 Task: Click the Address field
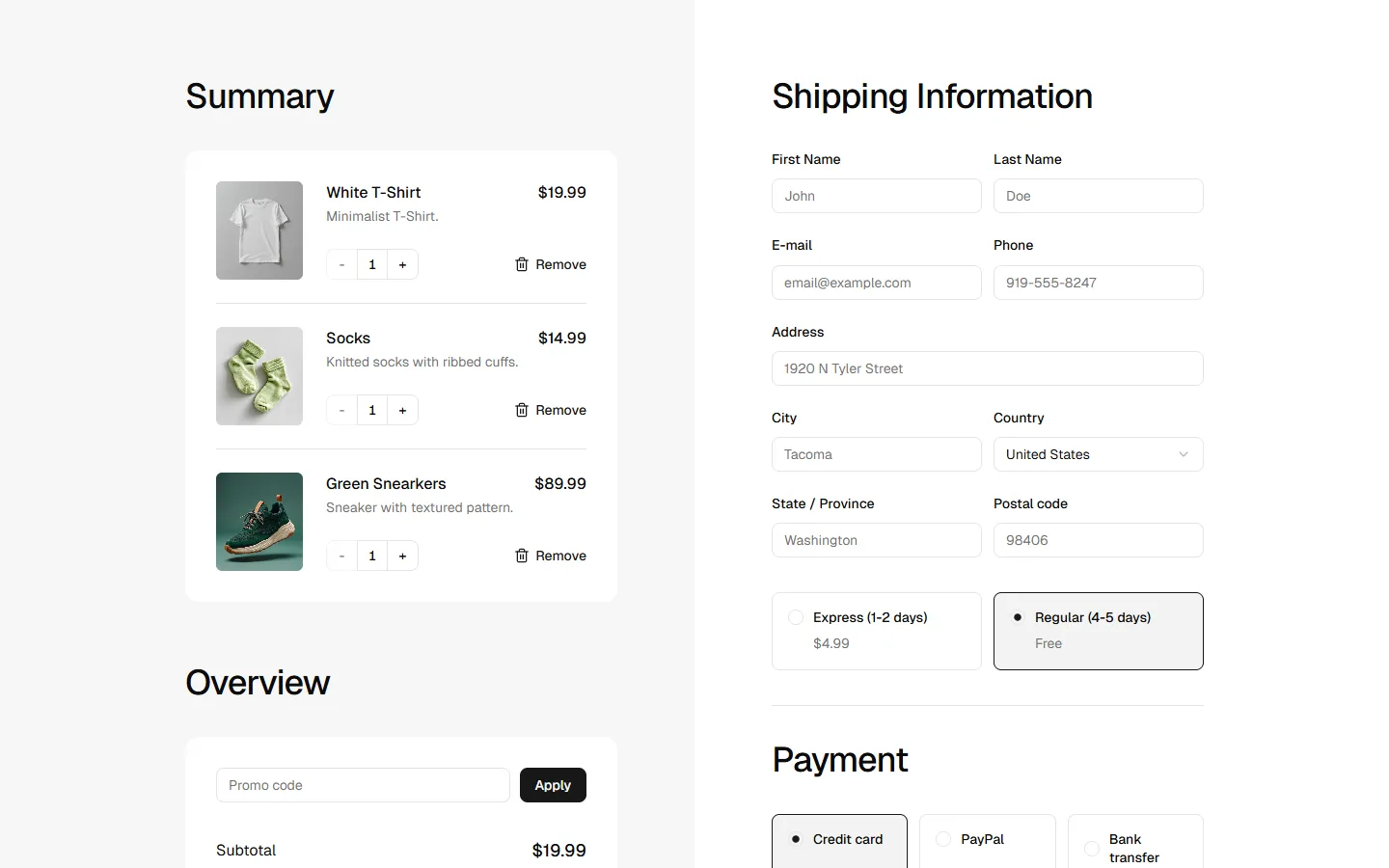pos(987,368)
